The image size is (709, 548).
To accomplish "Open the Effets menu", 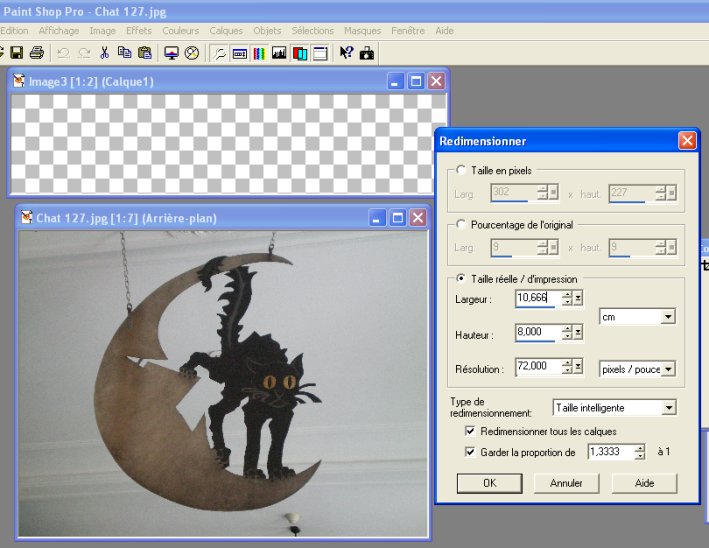I will (x=139, y=31).
